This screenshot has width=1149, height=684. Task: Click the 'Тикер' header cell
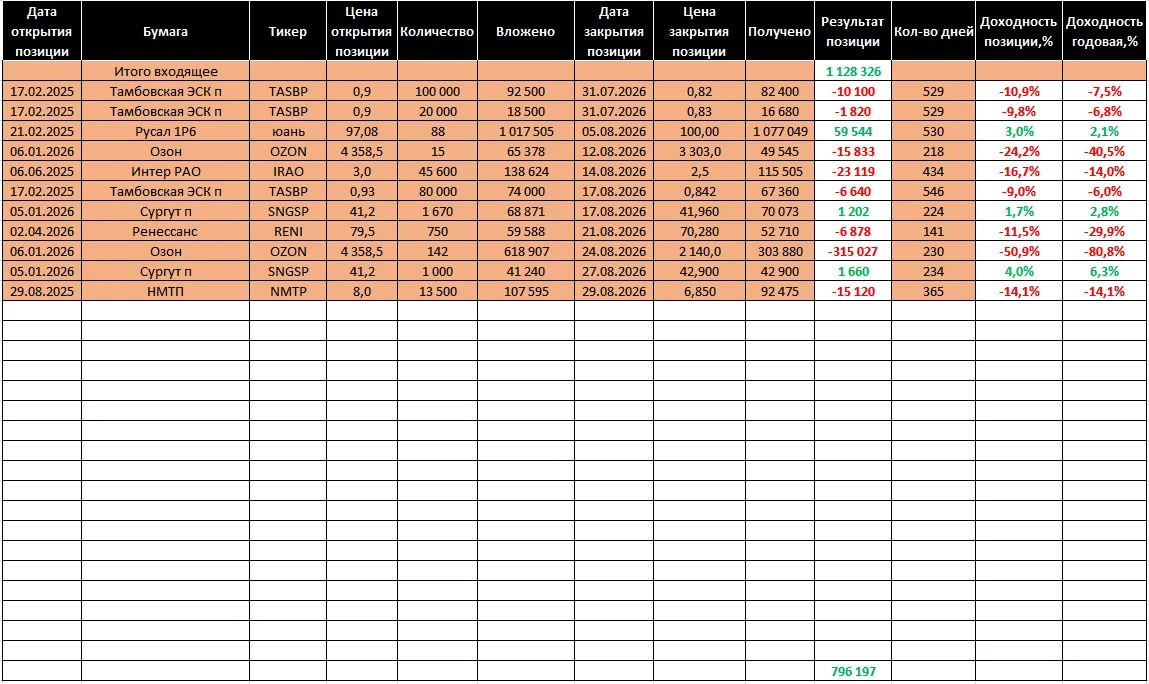click(x=288, y=32)
